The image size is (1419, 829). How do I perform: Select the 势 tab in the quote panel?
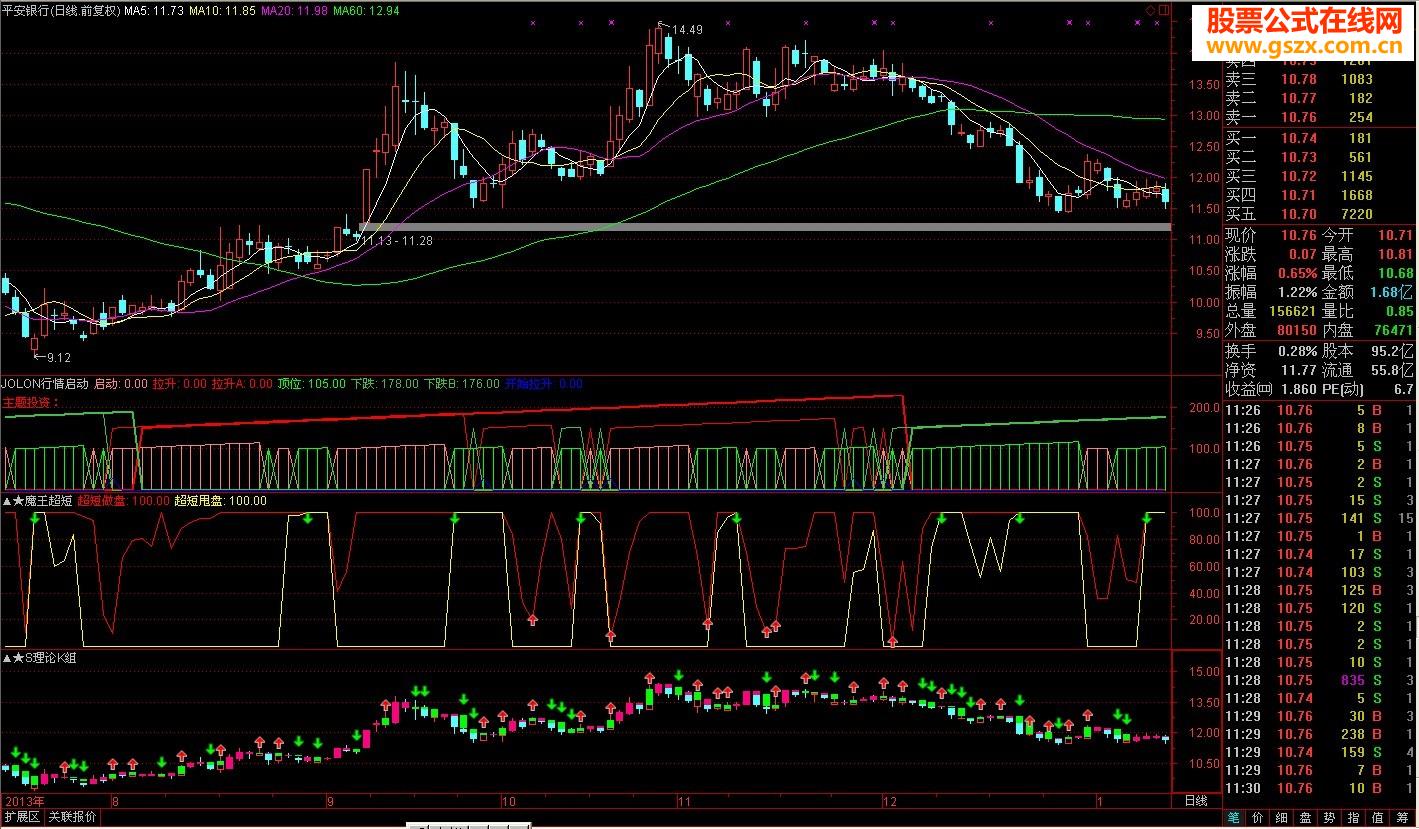[1330, 818]
